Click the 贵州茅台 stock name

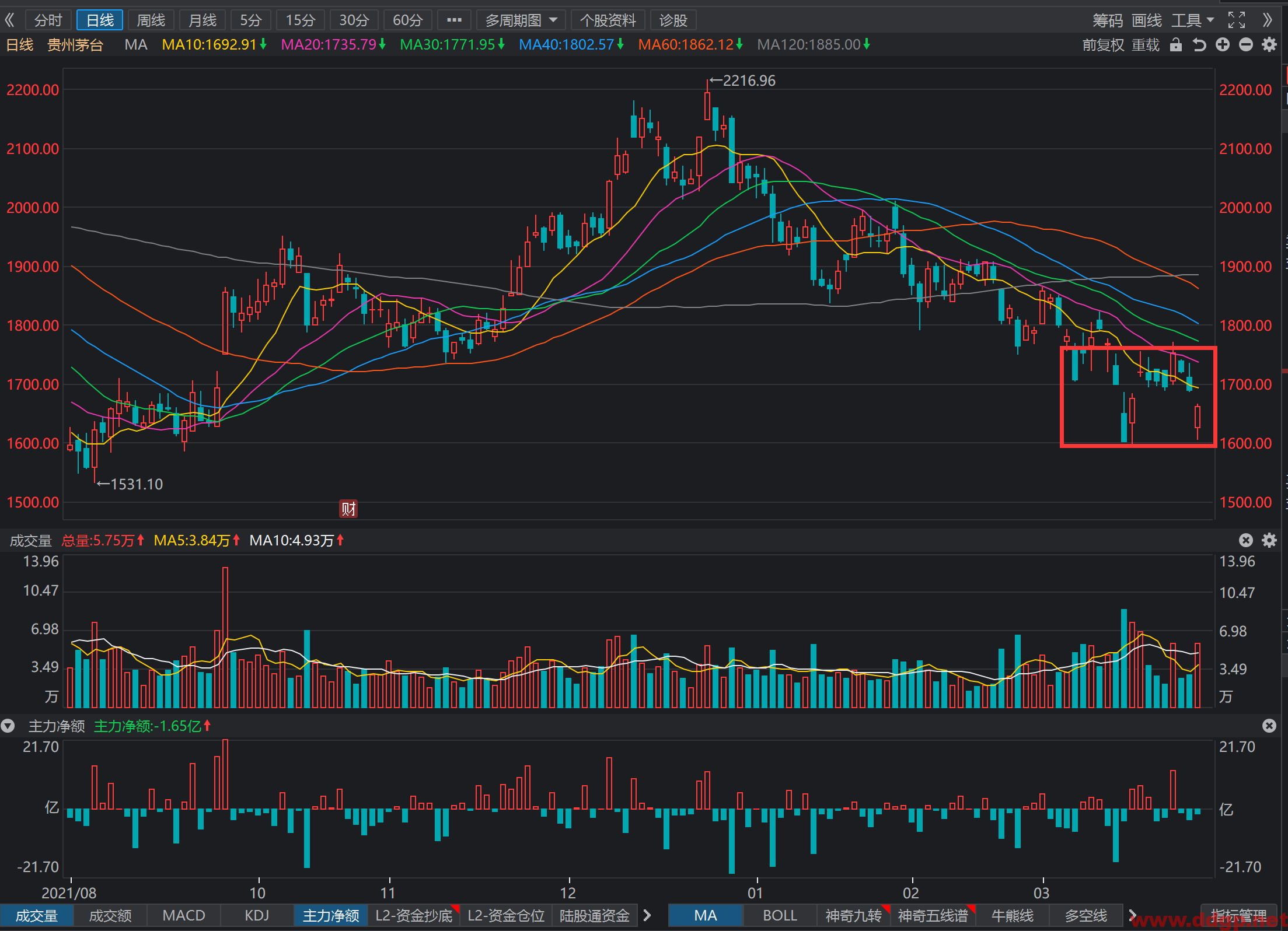pos(75,45)
